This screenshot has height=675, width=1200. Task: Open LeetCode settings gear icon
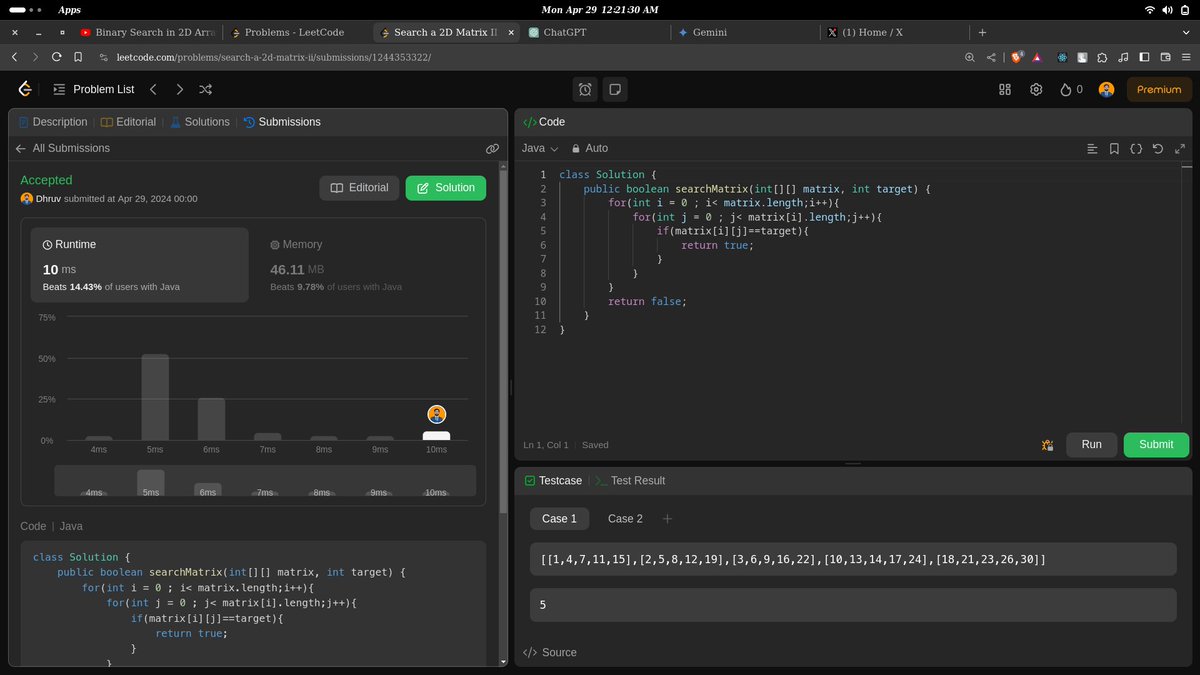click(1037, 89)
